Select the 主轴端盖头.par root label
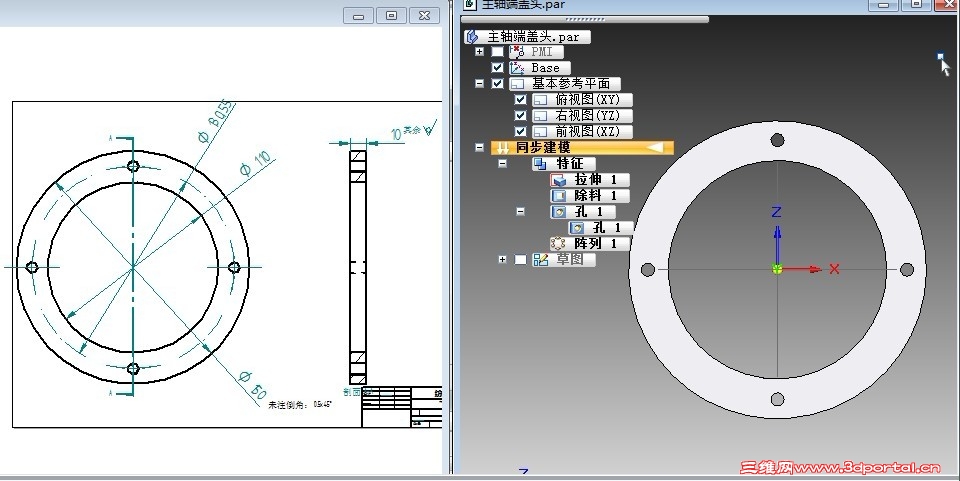This screenshot has width=960, height=481. (x=533, y=37)
